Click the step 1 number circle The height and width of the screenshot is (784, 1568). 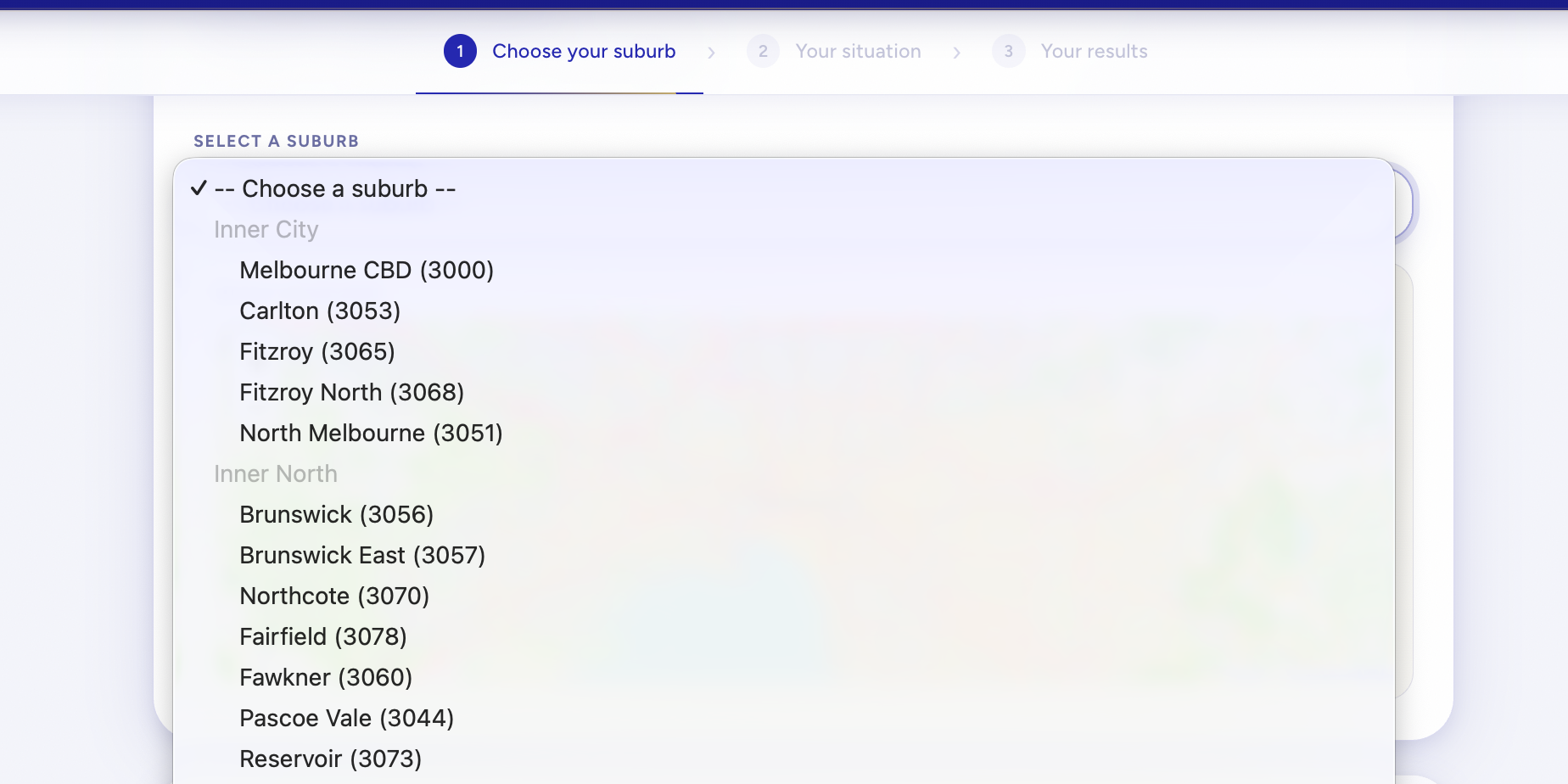coord(460,52)
